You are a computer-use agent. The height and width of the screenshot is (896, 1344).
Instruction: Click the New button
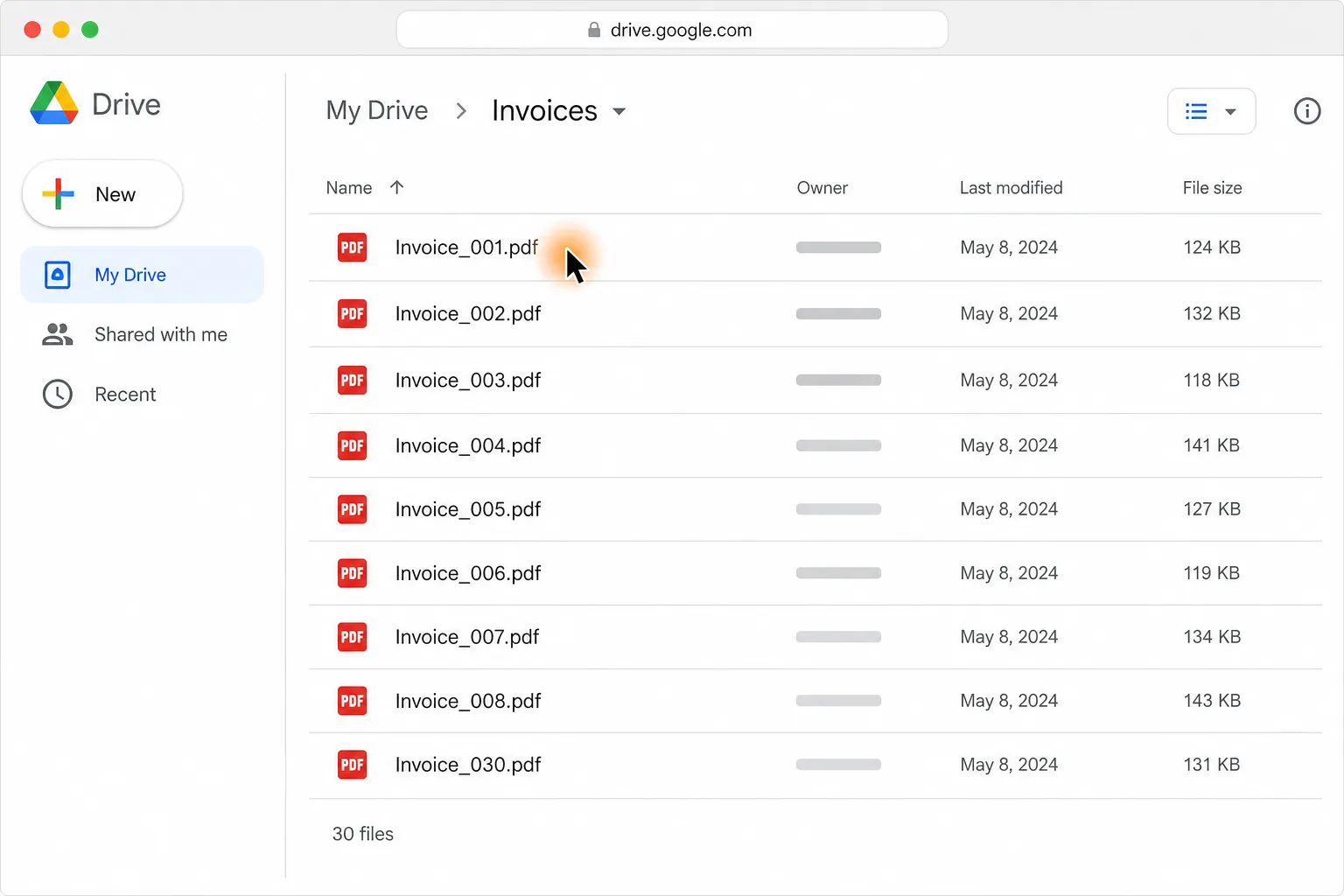(102, 193)
